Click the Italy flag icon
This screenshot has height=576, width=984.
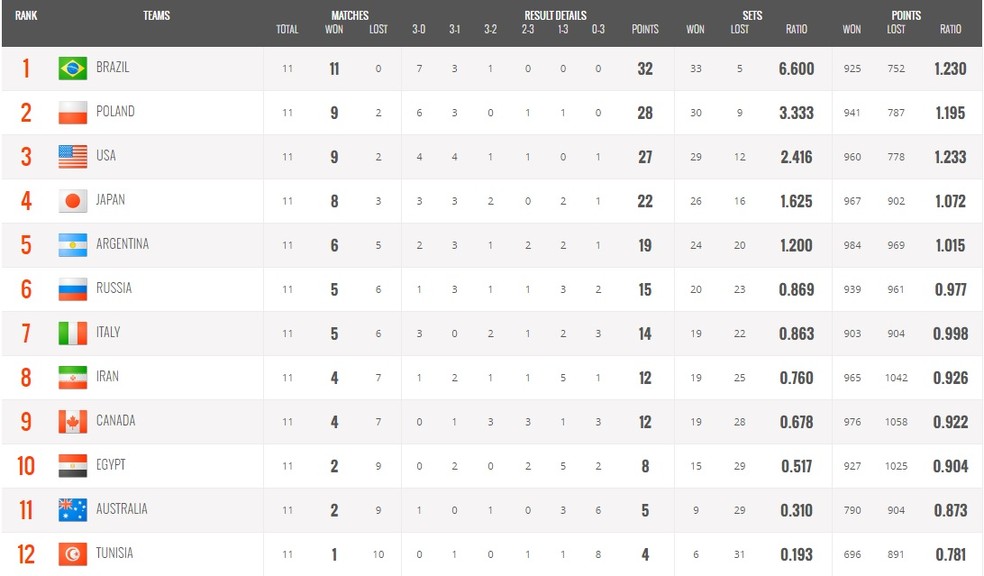tap(73, 333)
